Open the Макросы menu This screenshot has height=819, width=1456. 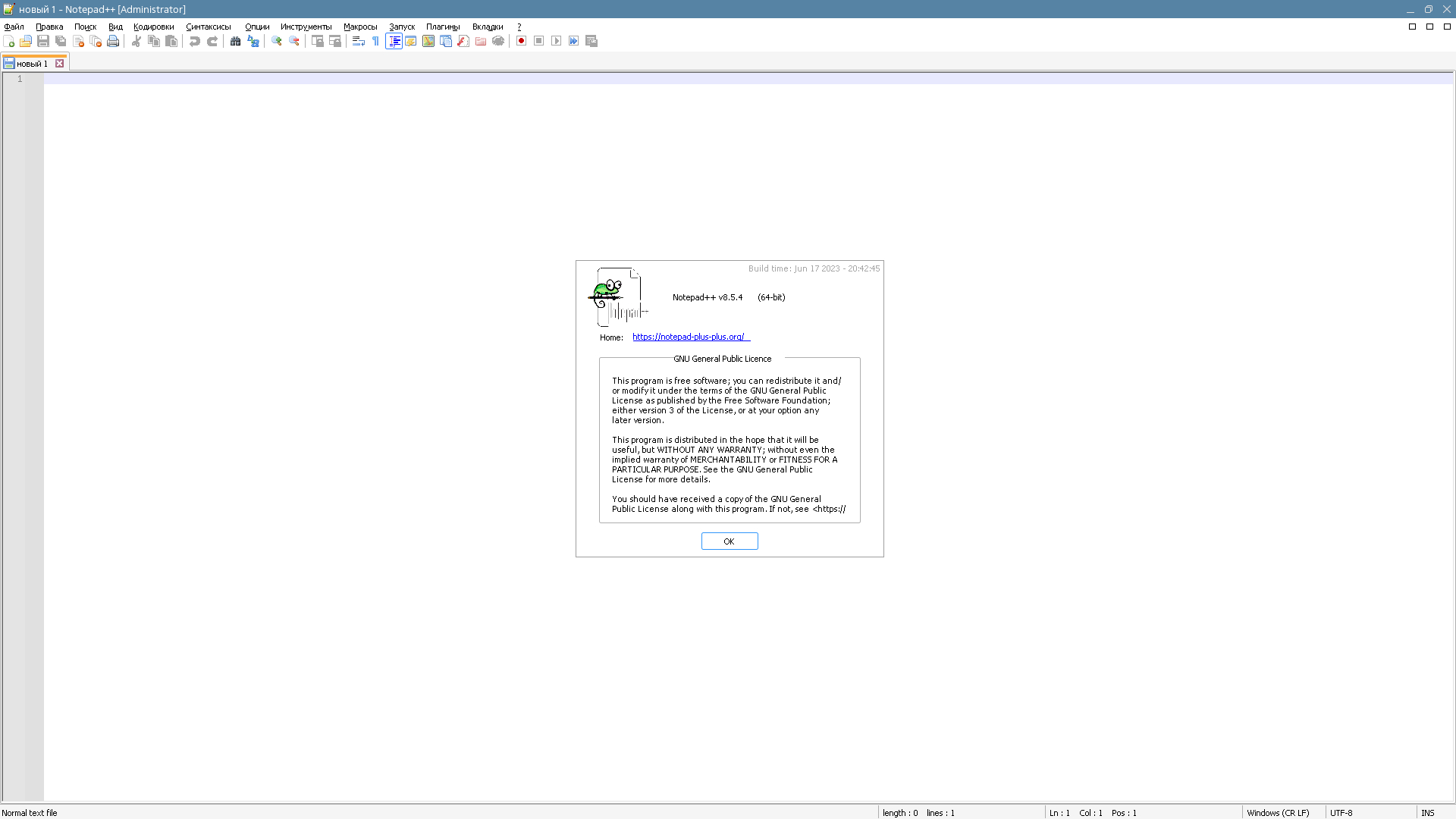coord(360,27)
